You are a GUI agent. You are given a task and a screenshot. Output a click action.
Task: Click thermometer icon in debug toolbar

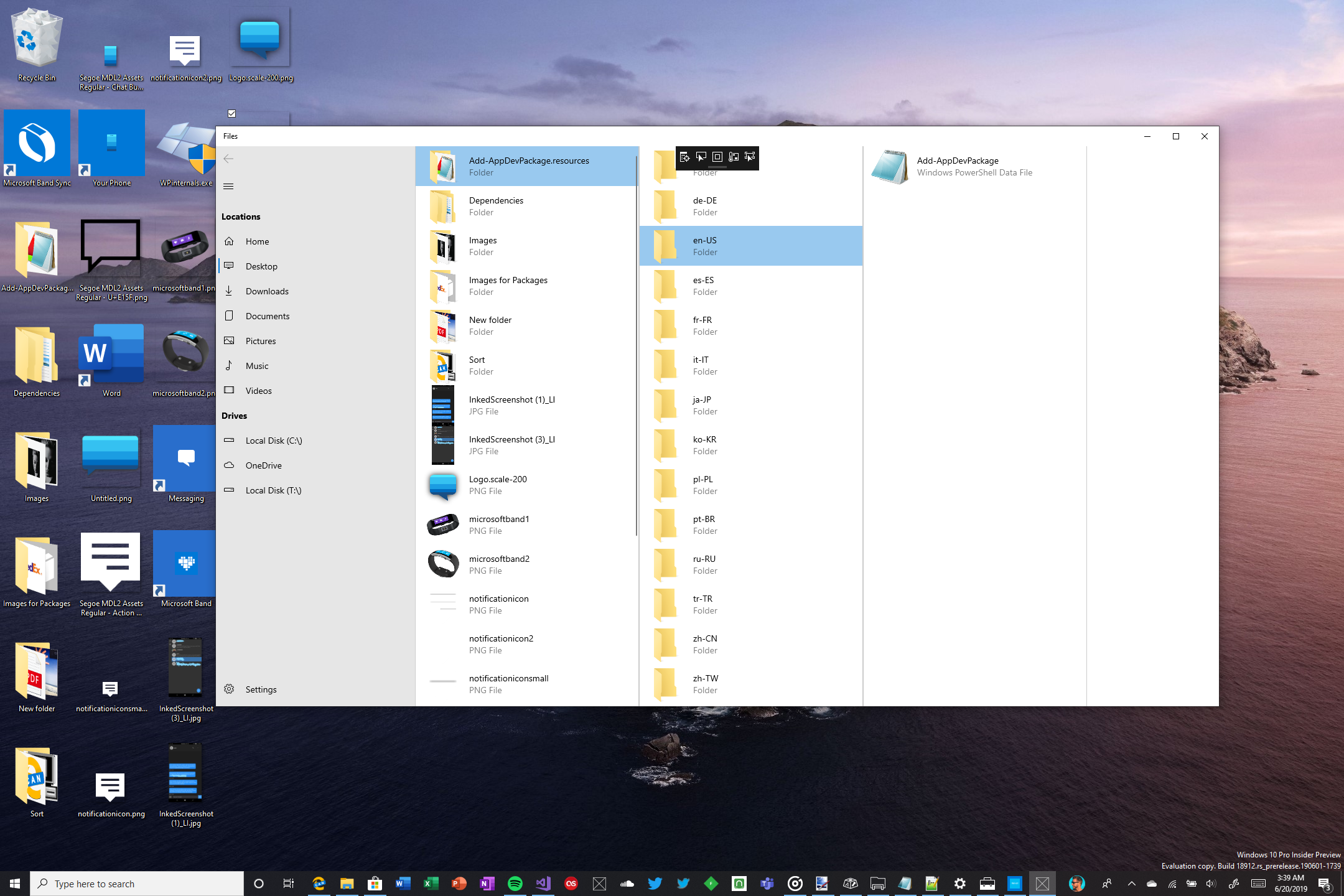point(734,157)
